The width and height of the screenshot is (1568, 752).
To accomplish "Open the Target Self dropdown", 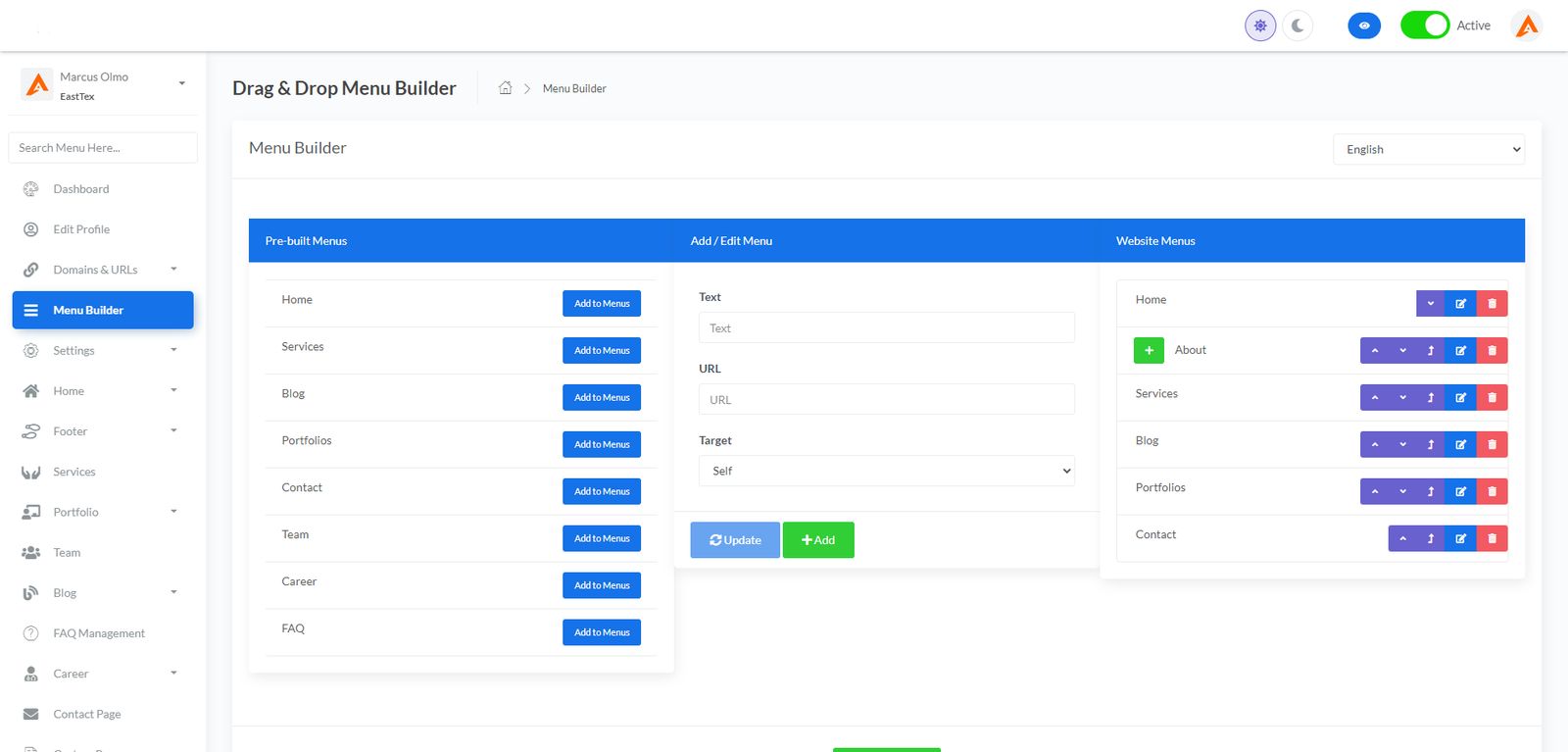I will click(886, 472).
